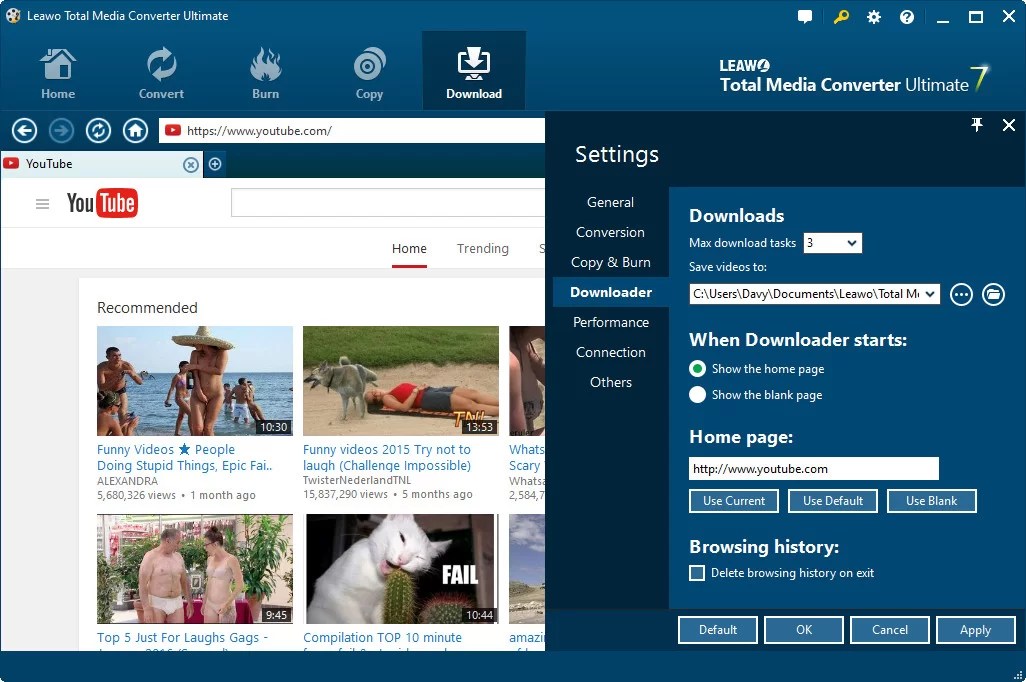The height and width of the screenshot is (682, 1026).
Task: Open TwisterNederlandTNL channel link
Action: pyautogui.click(x=357, y=480)
